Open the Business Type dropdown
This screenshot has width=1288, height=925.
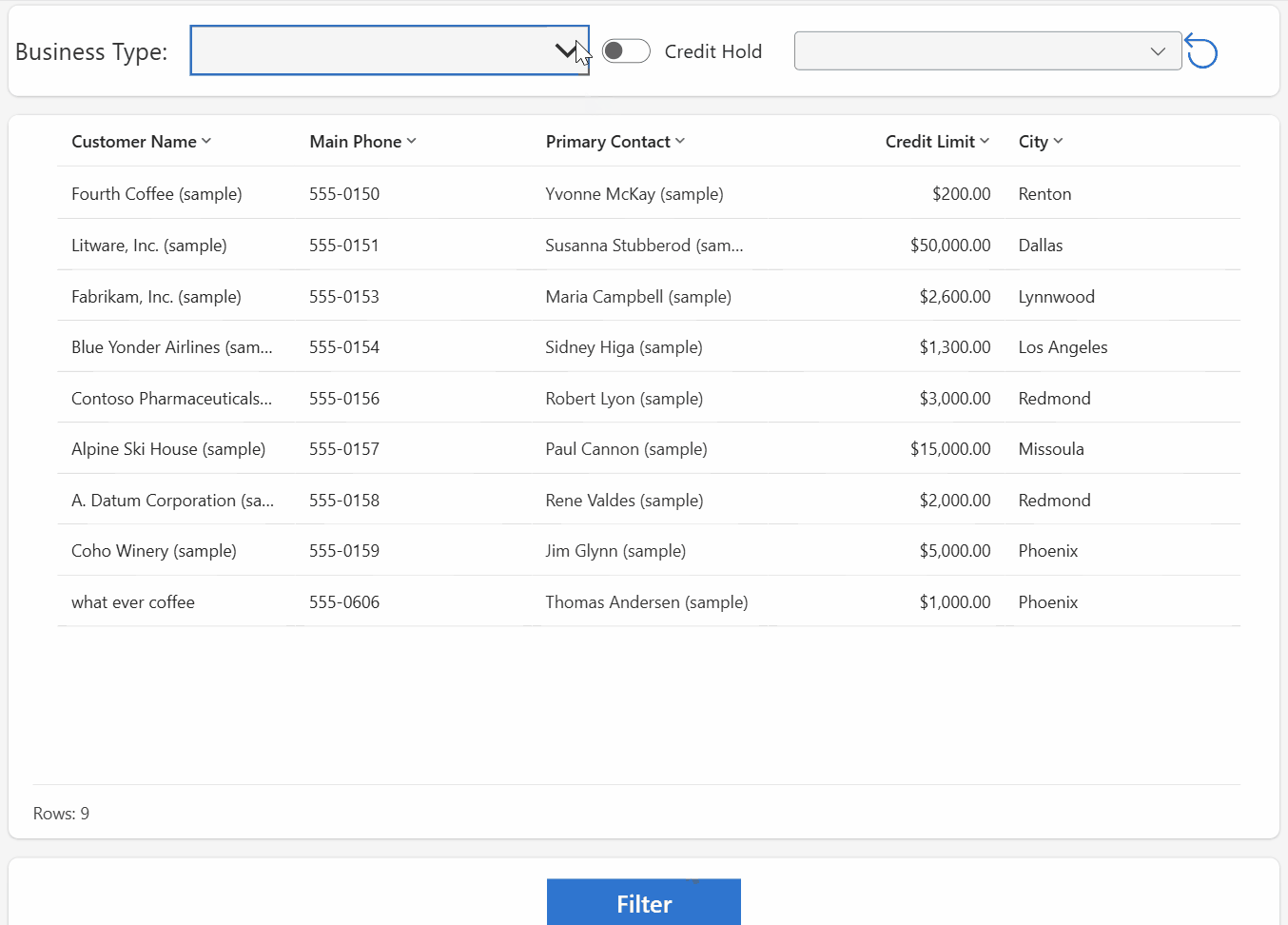point(389,51)
